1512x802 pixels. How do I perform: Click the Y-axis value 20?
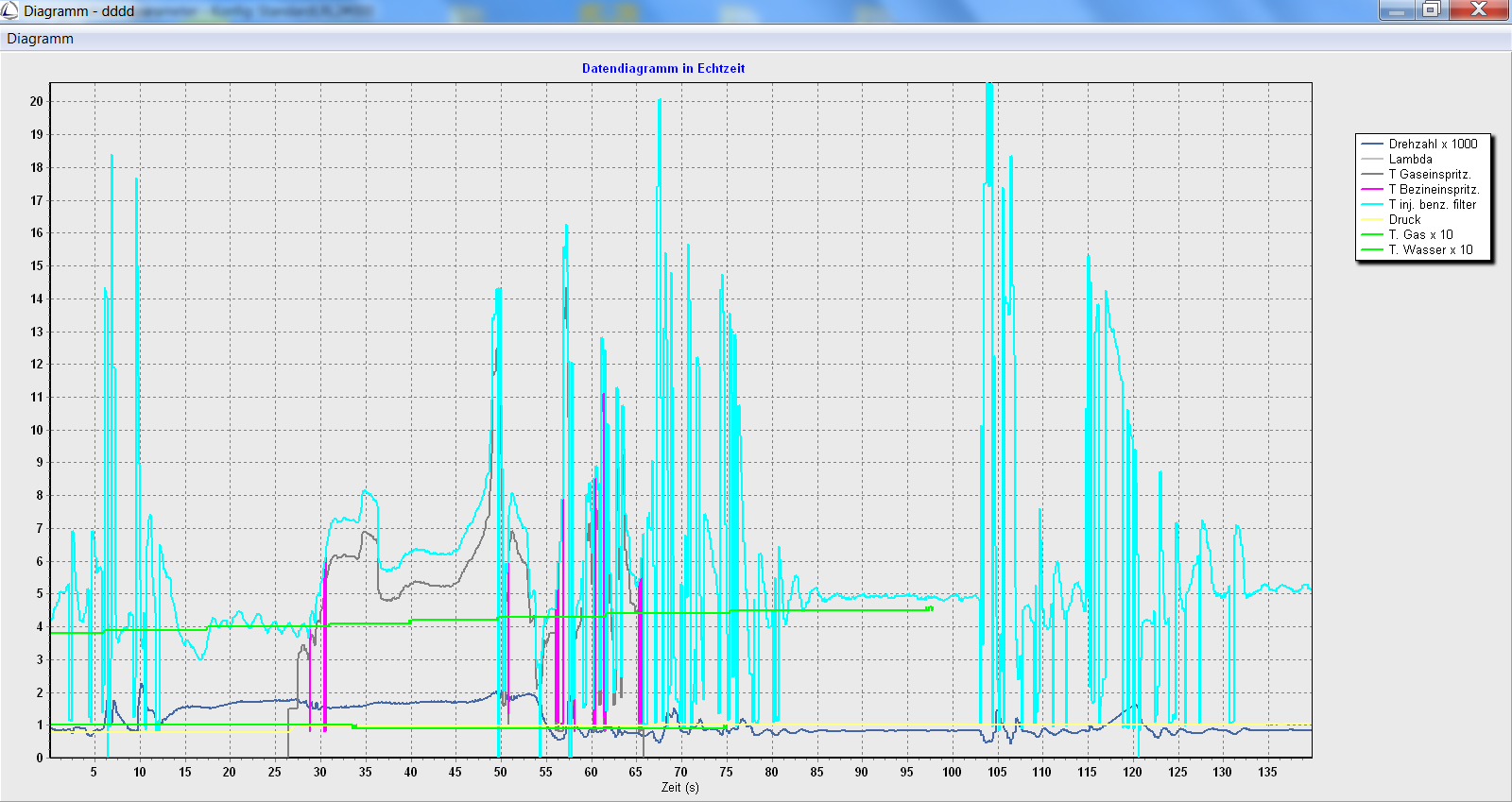tap(36, 101)
